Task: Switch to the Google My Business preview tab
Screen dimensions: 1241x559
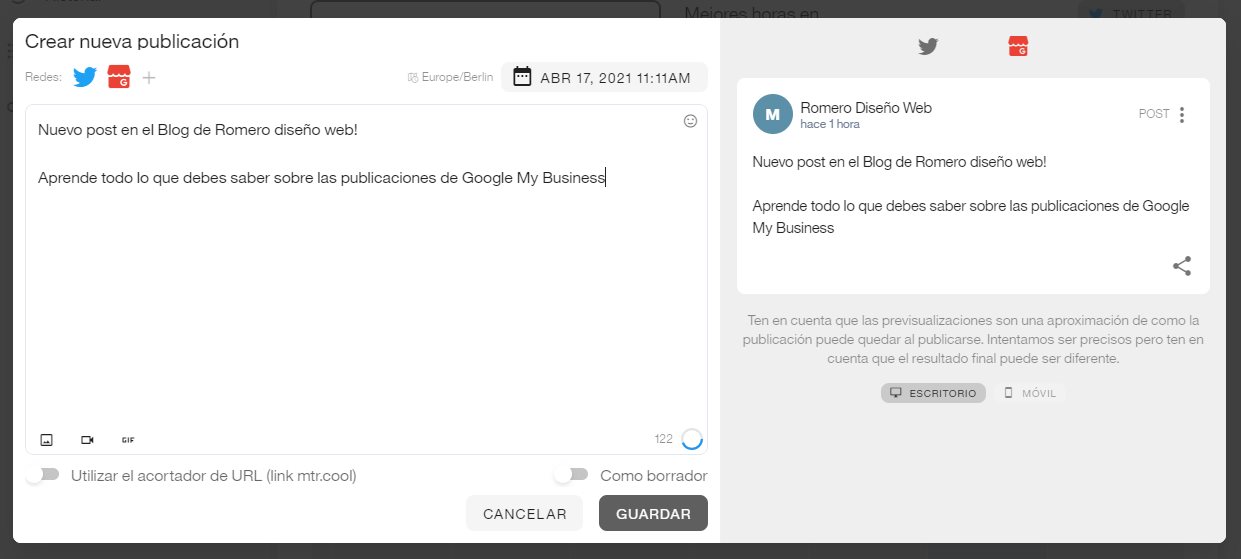Action: tap(1018, 46)
